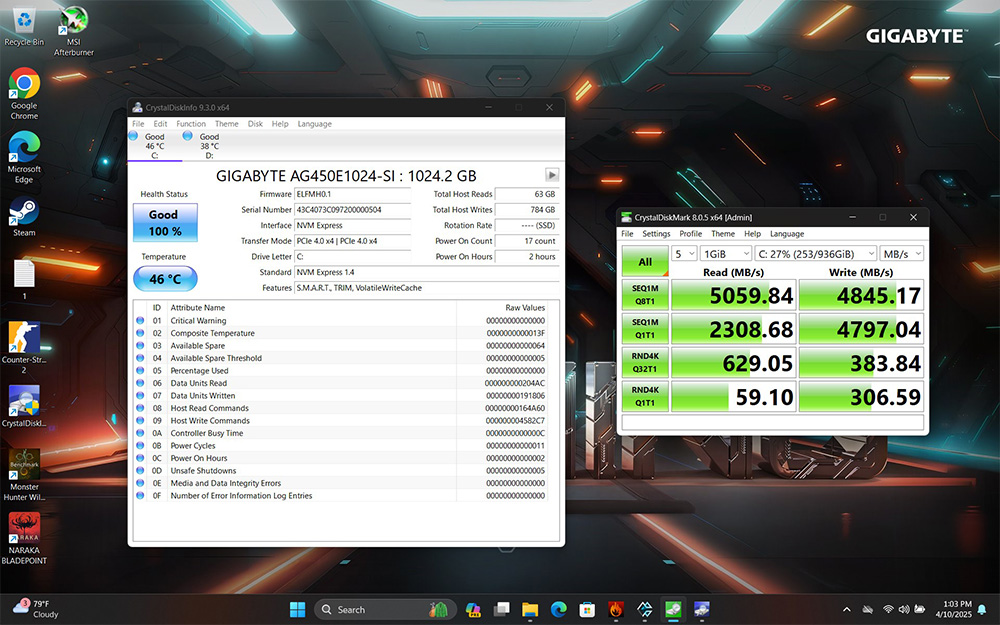Switch to CrystalDiskMark in the taskbar

tap(673, 610)
